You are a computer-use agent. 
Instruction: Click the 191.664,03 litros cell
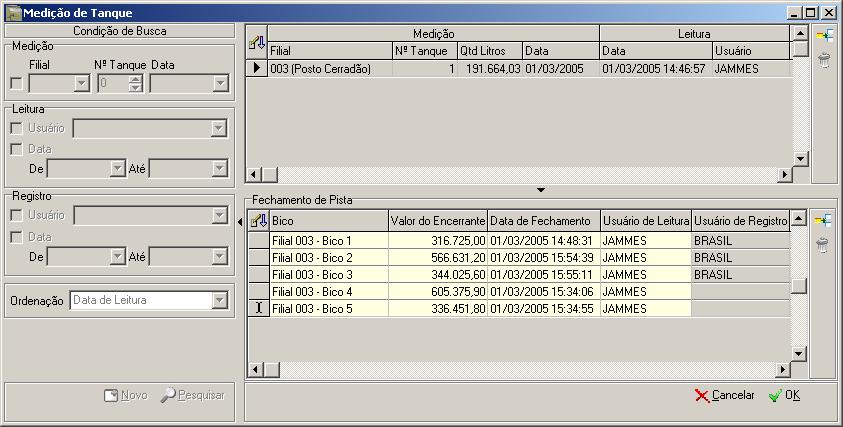490,69
